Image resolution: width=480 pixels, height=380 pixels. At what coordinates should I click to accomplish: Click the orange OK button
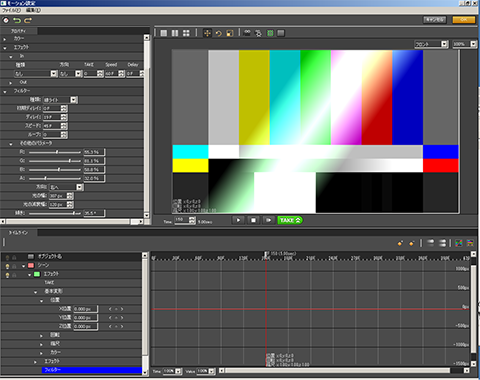464,20
